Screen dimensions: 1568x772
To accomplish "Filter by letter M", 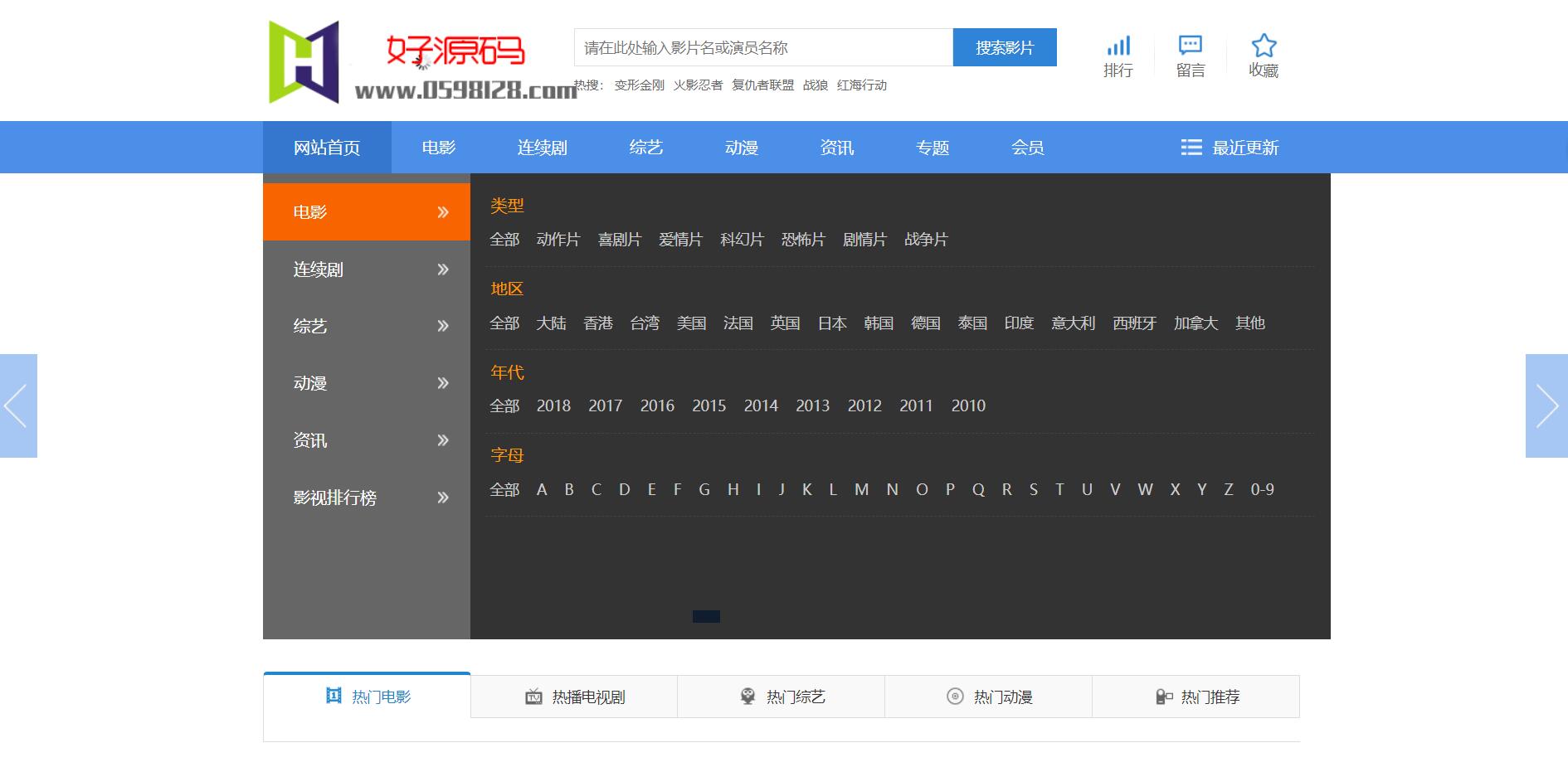I will [x=862, y=489].
